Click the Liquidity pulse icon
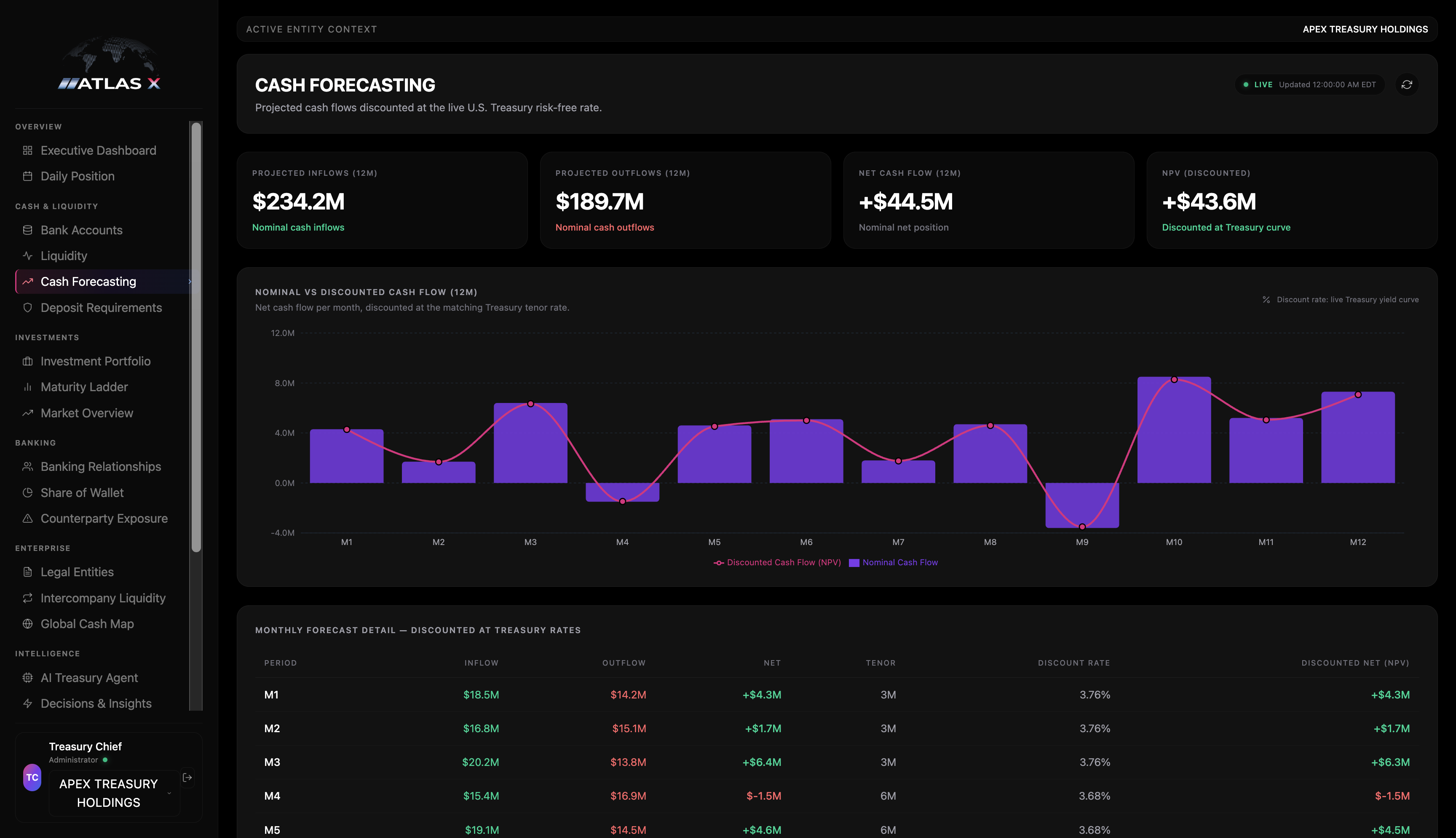The image size is (1456, 838). click(x=28, y=255)
